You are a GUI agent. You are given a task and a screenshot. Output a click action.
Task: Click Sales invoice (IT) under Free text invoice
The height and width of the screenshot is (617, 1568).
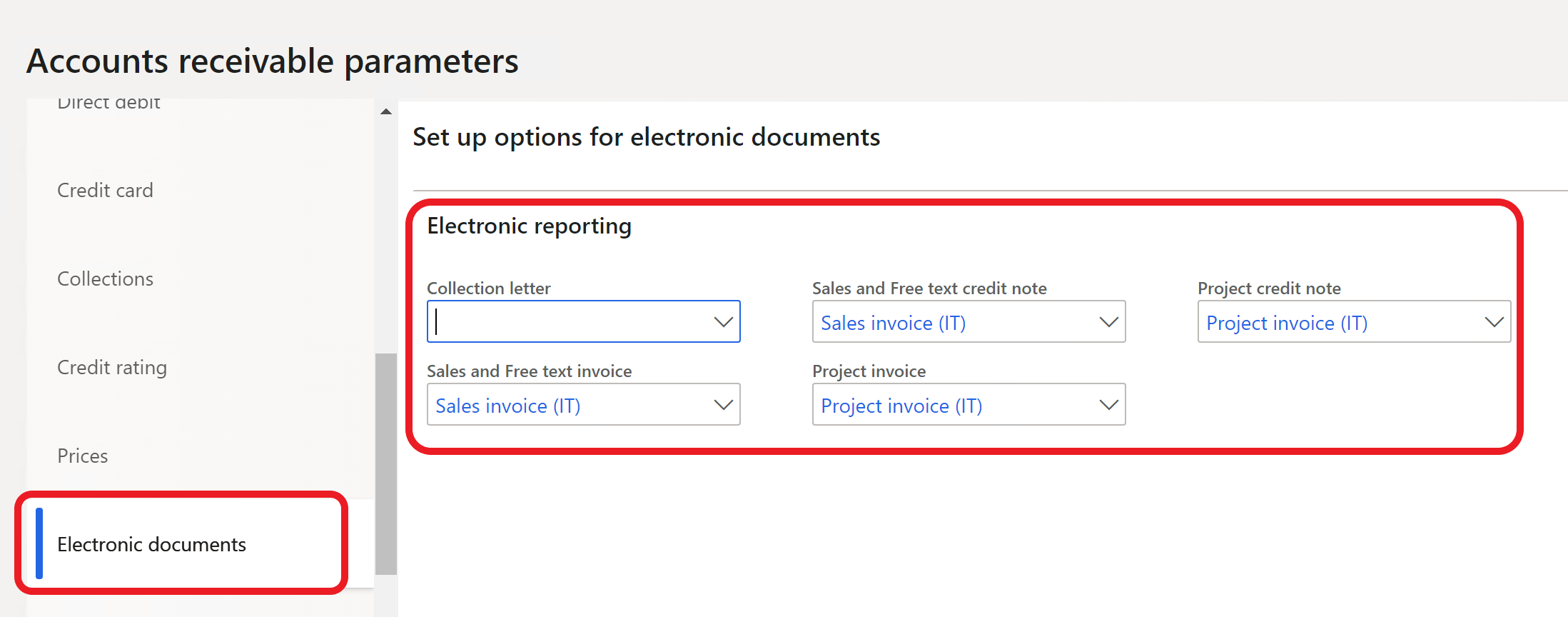tap(507, 406)
